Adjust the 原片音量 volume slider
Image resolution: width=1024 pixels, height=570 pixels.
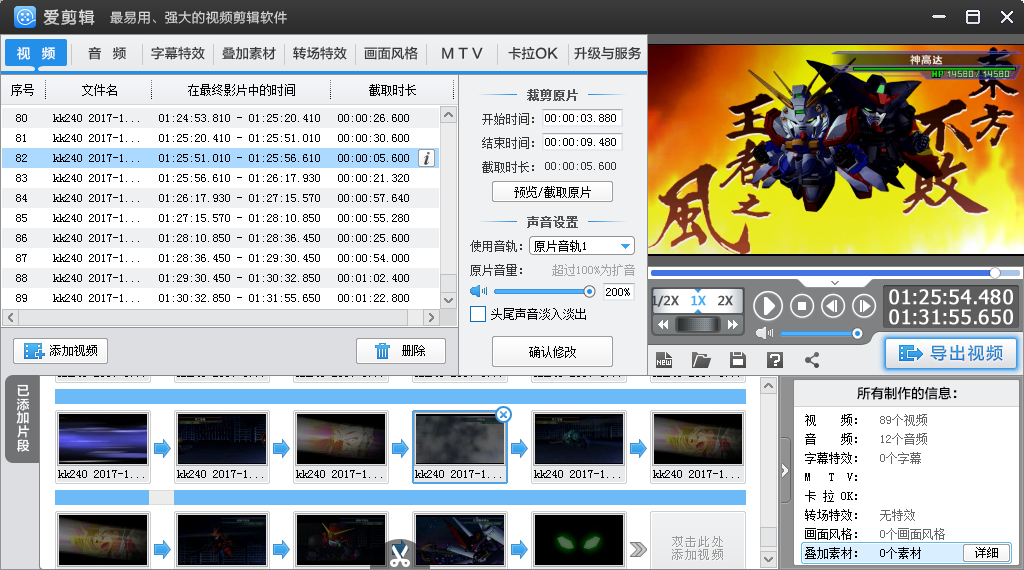coord(544,291)
